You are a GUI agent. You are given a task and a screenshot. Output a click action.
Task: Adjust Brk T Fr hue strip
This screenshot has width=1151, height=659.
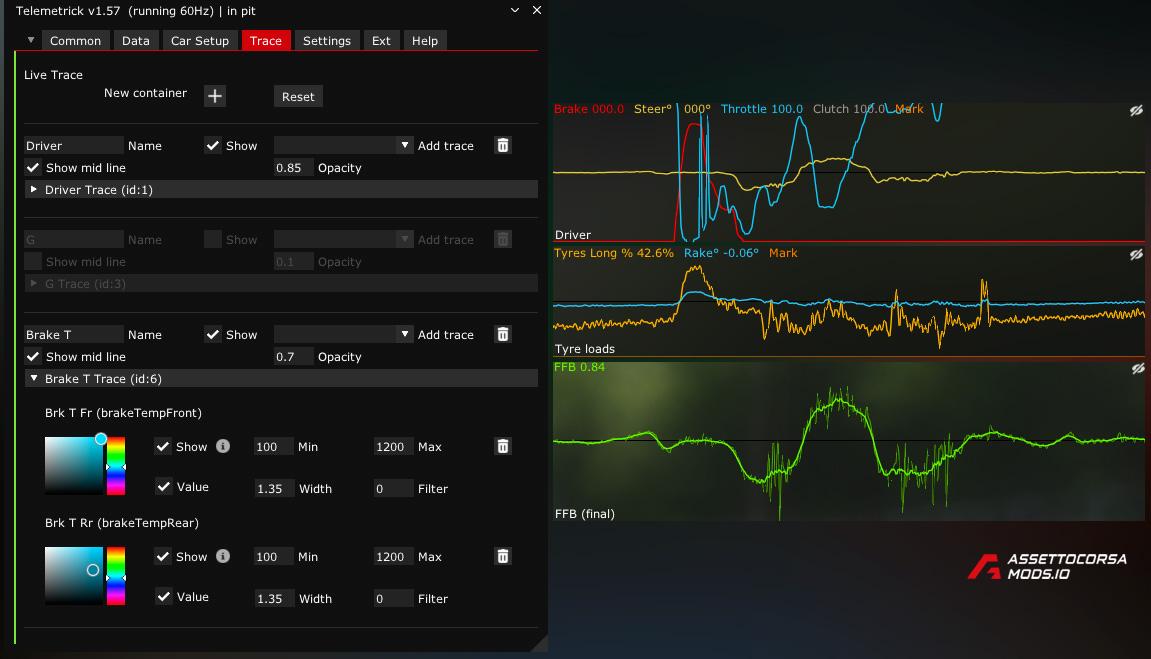coord(116,466)
